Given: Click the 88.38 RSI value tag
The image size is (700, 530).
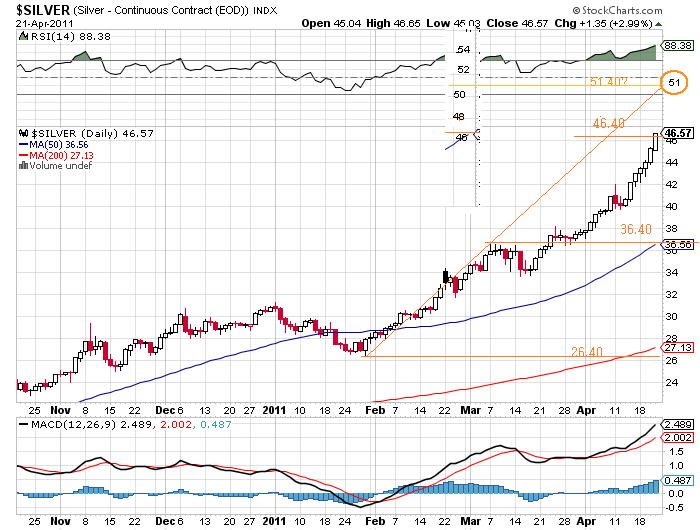Looking at the screenshot, I should click(678, 46).
